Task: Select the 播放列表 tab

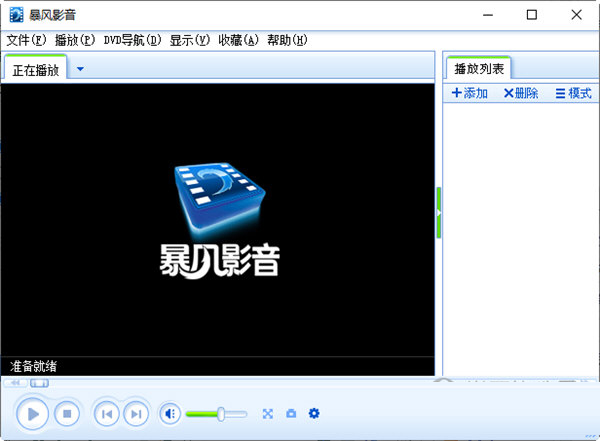Action: point(479,69)
